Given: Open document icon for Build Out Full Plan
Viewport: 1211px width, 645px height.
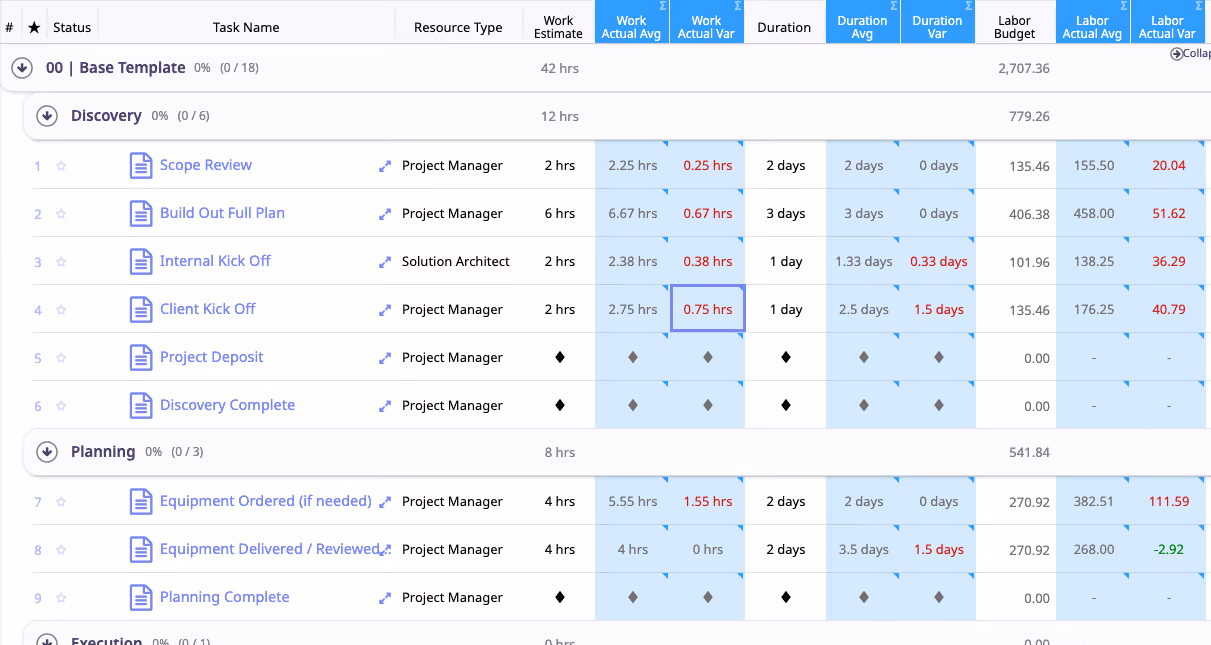Looking at the screenshot, I should tap(141, 213).
